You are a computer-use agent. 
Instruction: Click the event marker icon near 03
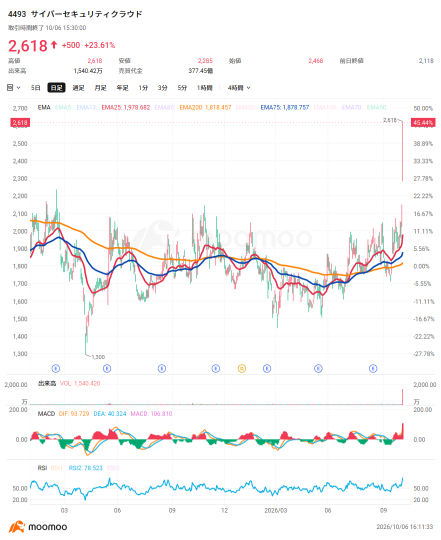(x=56, y=368)
